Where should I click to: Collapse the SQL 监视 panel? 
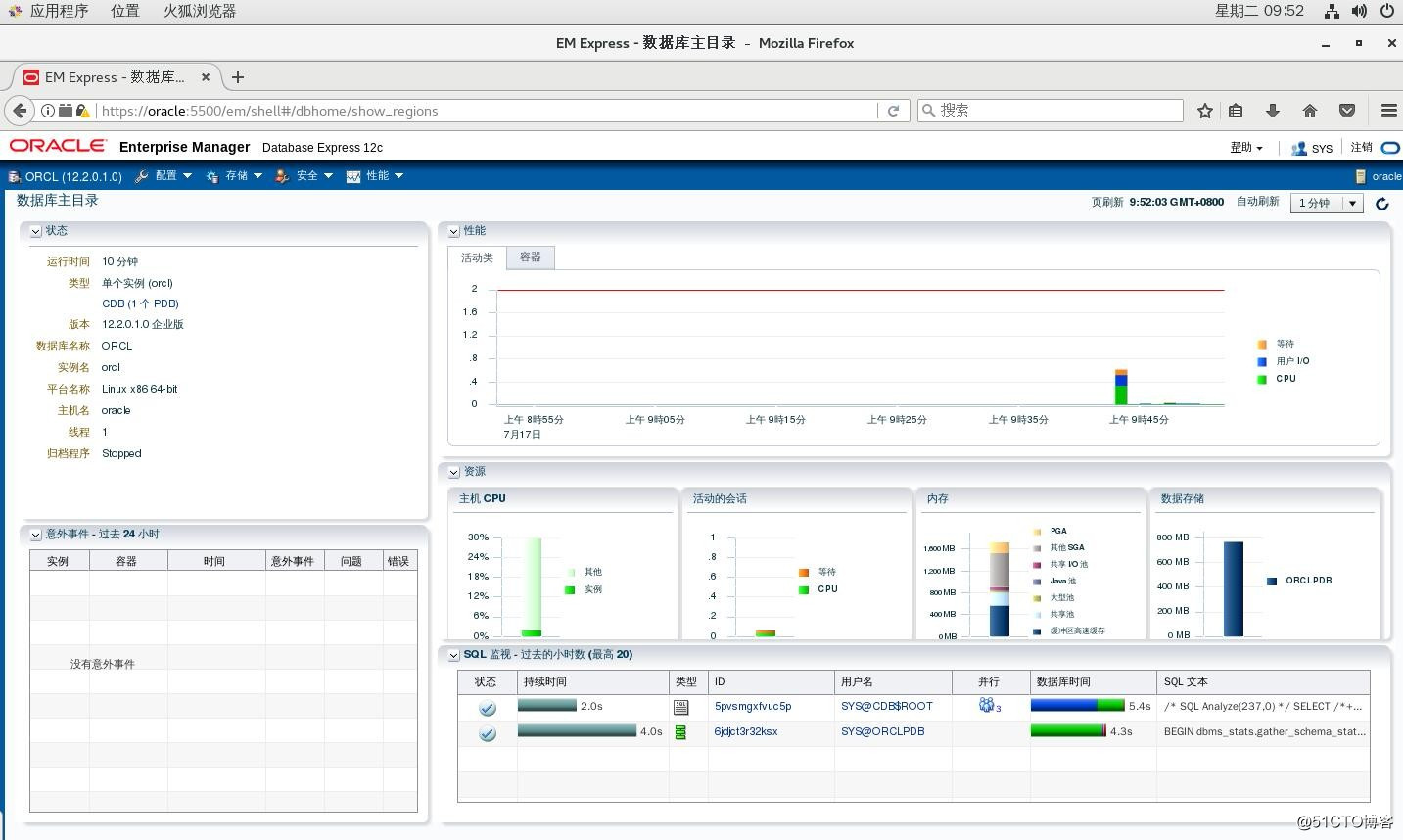tap(453, 655)
